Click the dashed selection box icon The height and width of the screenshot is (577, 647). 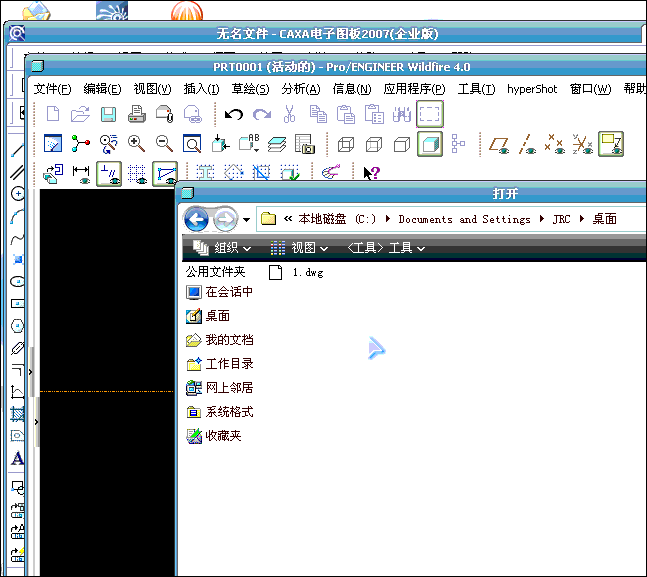click(430, 114)
